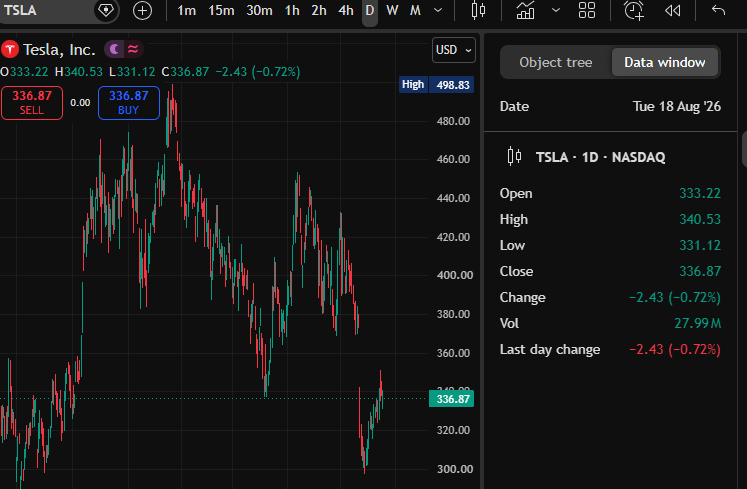
Task: Expand the indicators favorites dropdown arrow
Action: (x=555, y=10)
